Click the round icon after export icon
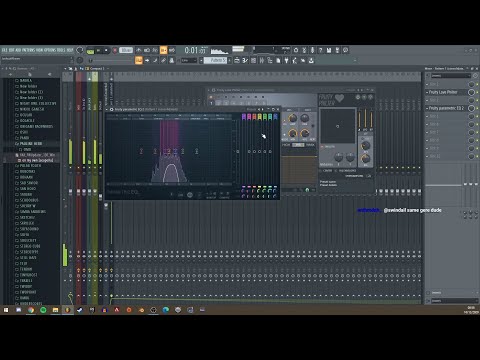Image resolution: width=480 pixels, height=360 pixels. tap(345, 50)
